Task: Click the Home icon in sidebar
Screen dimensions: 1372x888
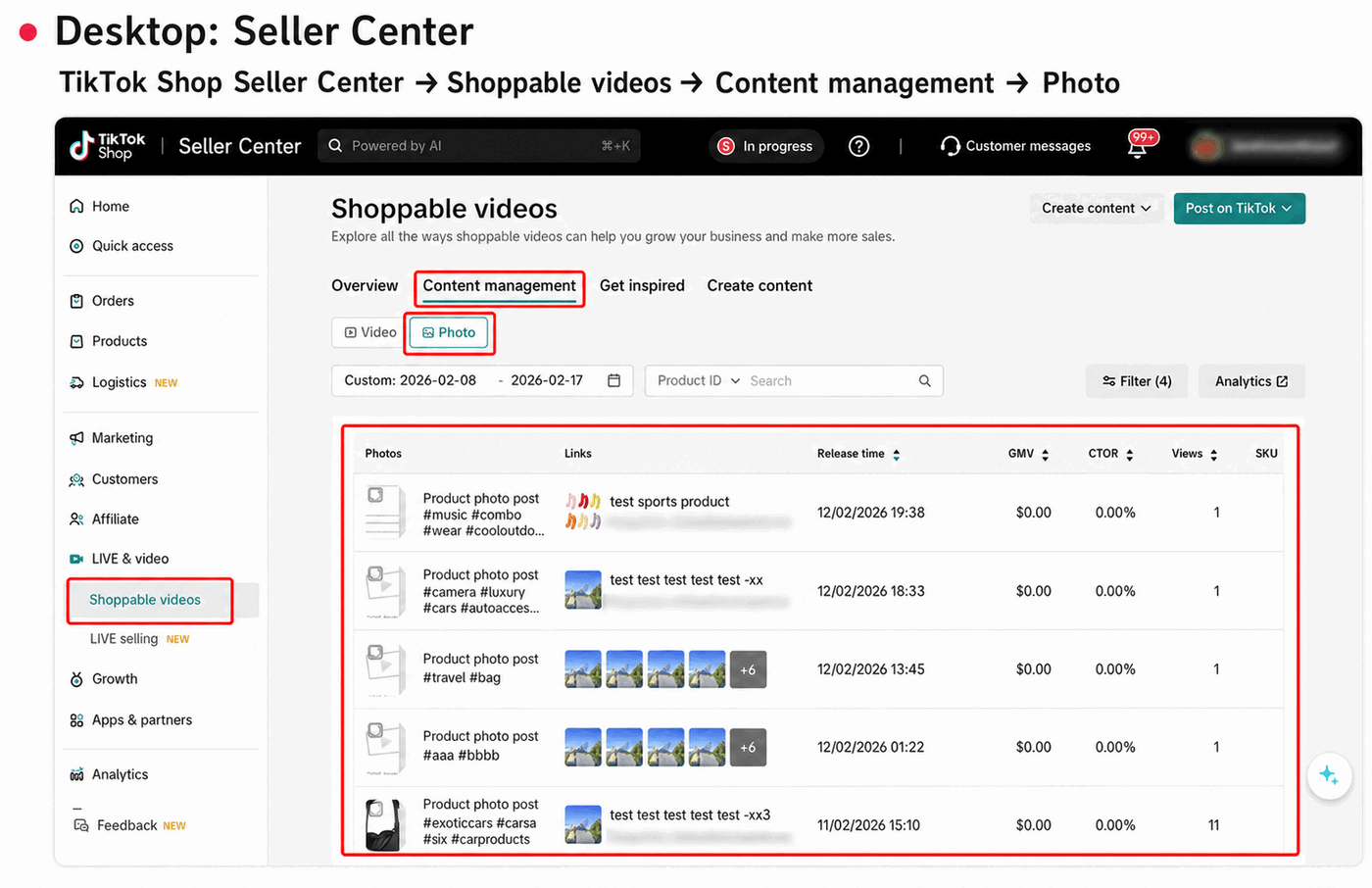Action: (76, 207)
